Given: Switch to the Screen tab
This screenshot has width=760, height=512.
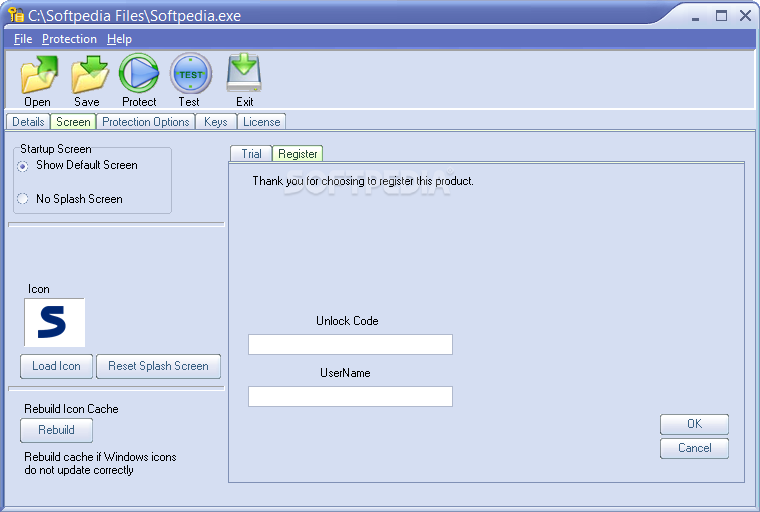Looking at the screenshot, I should [73, 122].
